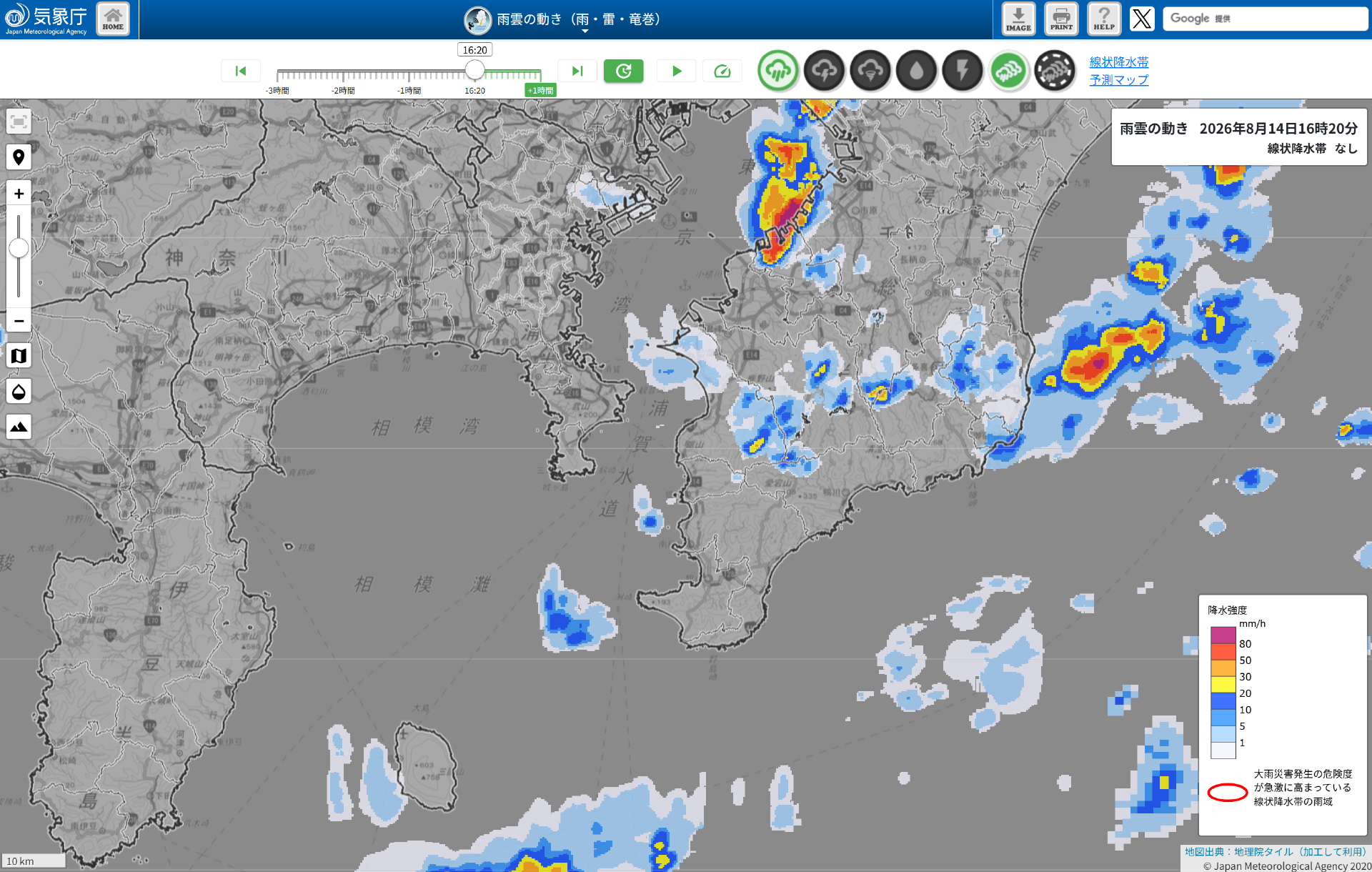Toggle the rainfall cloud layer
This screenshot has width=1372, height=872.
(778, 71)
